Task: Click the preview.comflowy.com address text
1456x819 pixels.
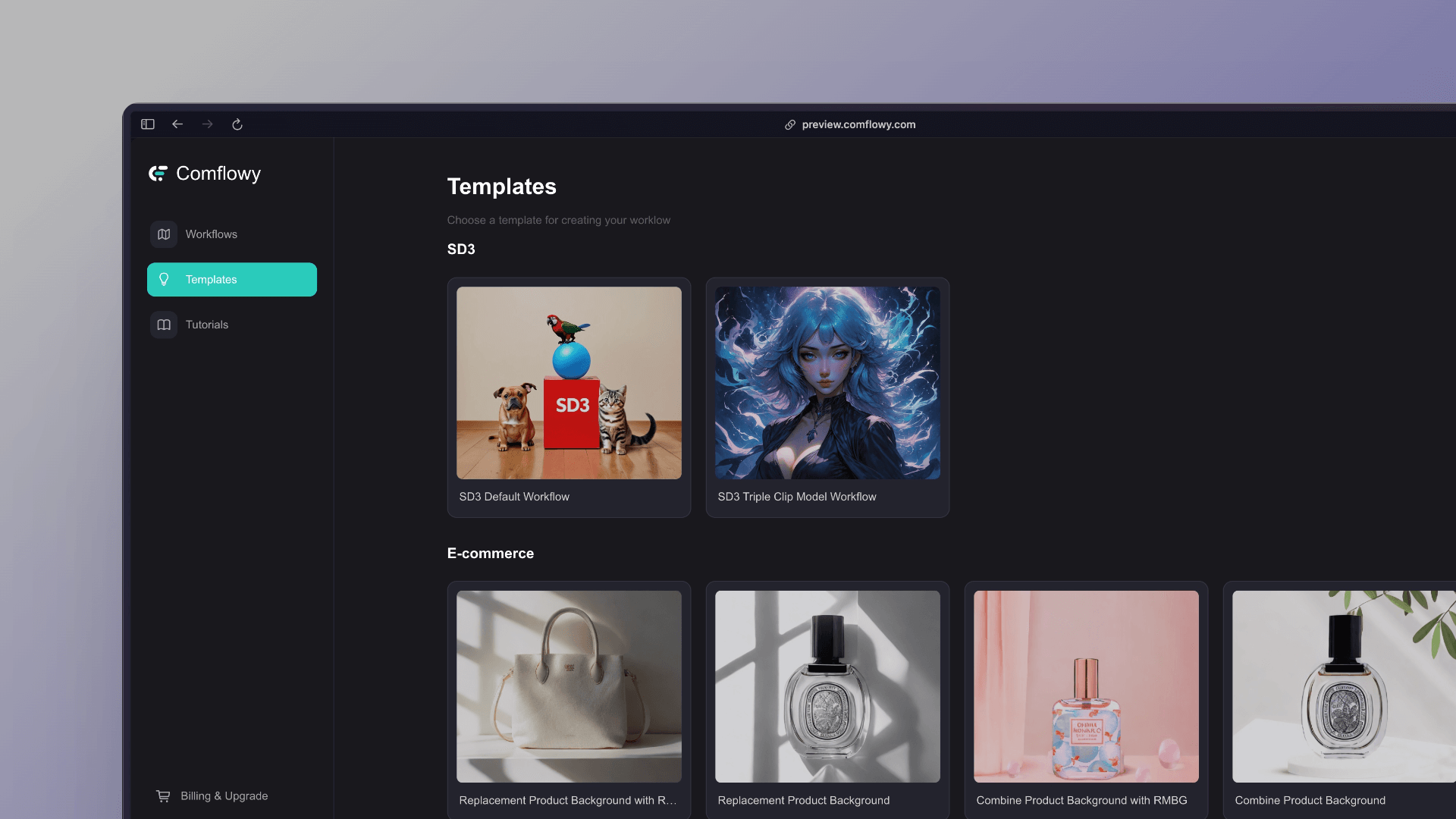Action: tap(858, 124)
